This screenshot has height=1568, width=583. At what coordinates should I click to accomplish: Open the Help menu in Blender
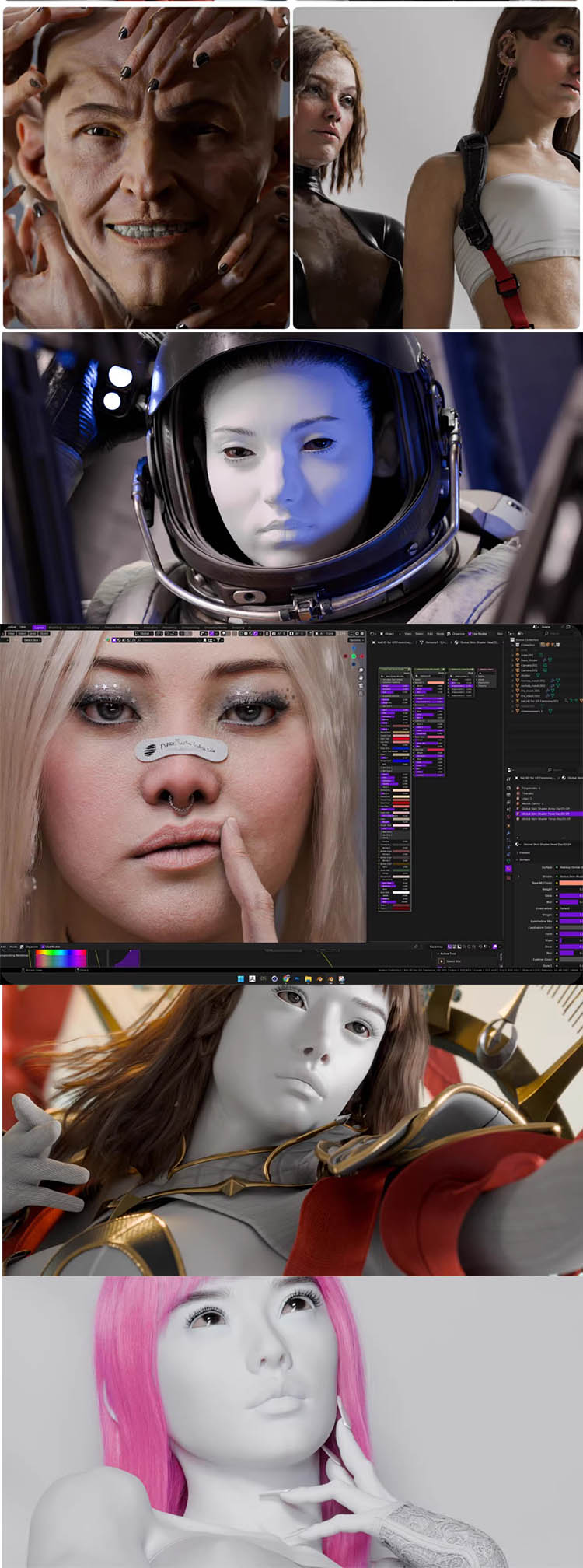click(23, 627)
